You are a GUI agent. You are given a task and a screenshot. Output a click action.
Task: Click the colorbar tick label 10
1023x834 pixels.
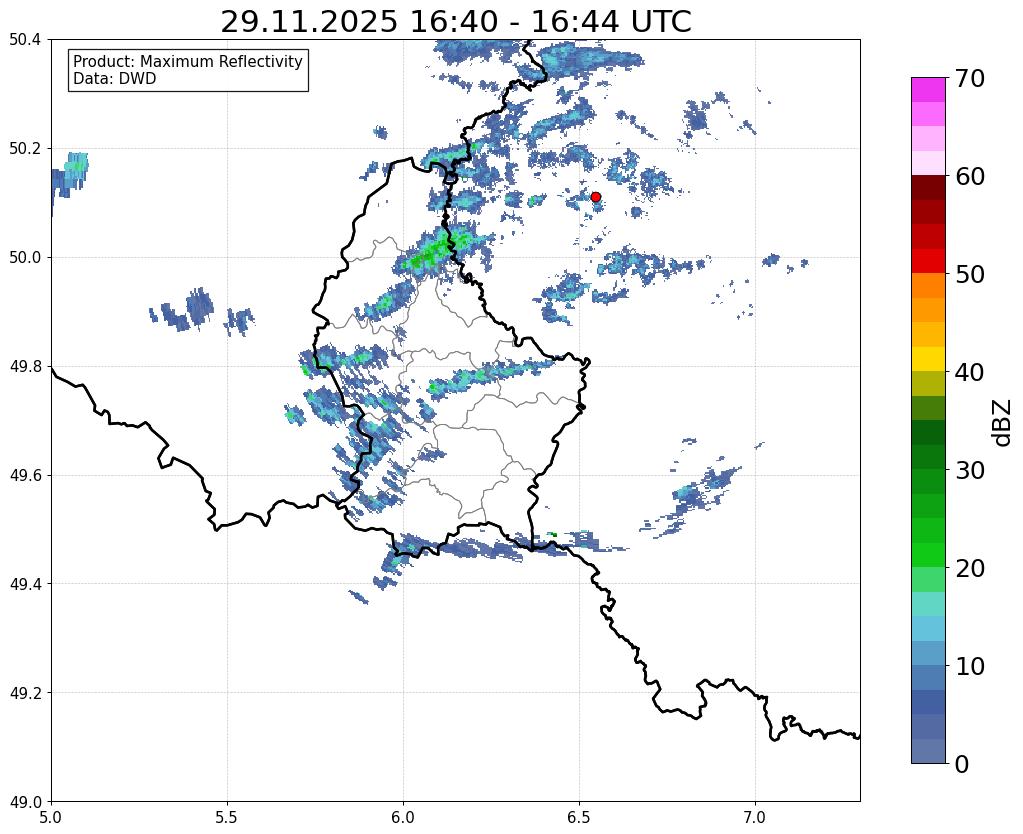coord(970,666)
